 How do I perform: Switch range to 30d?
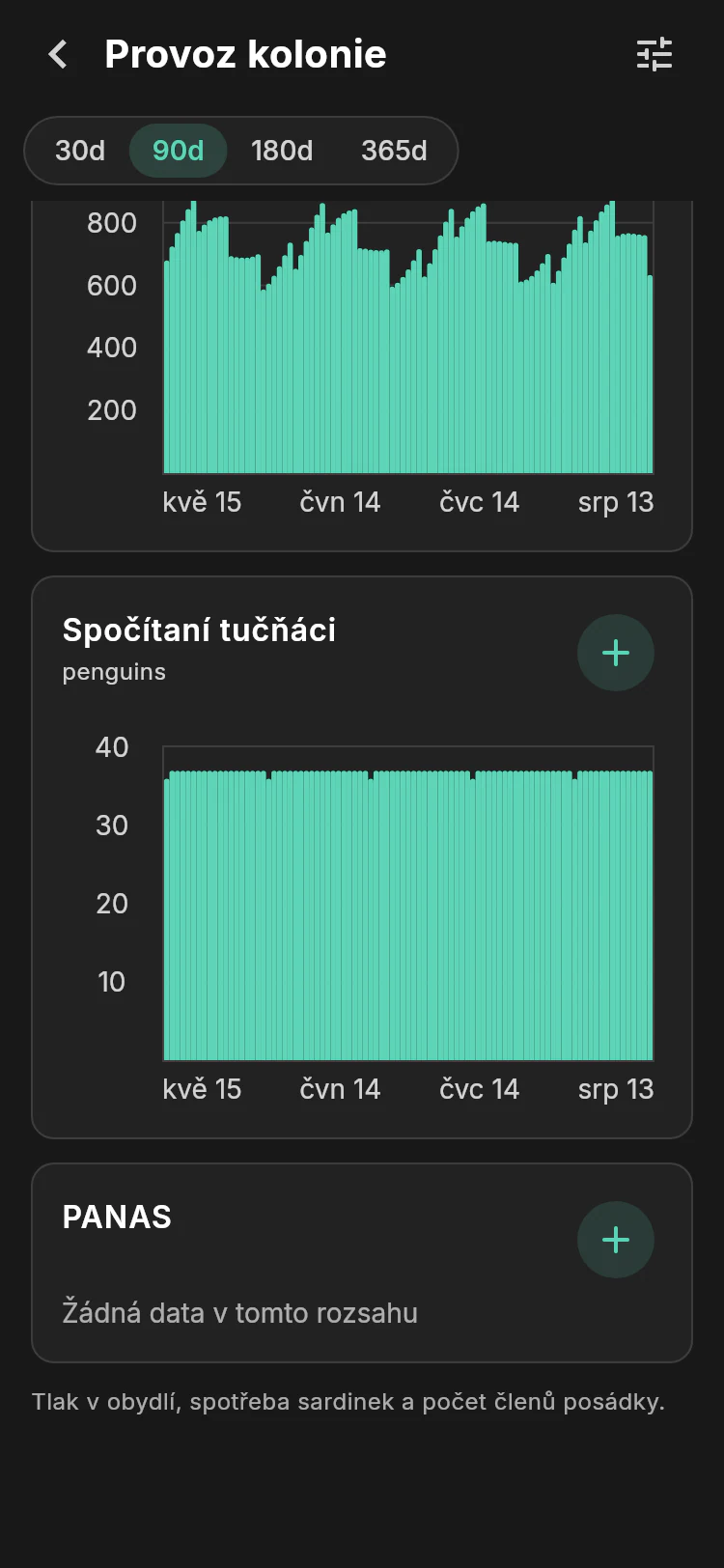[80, 151]
